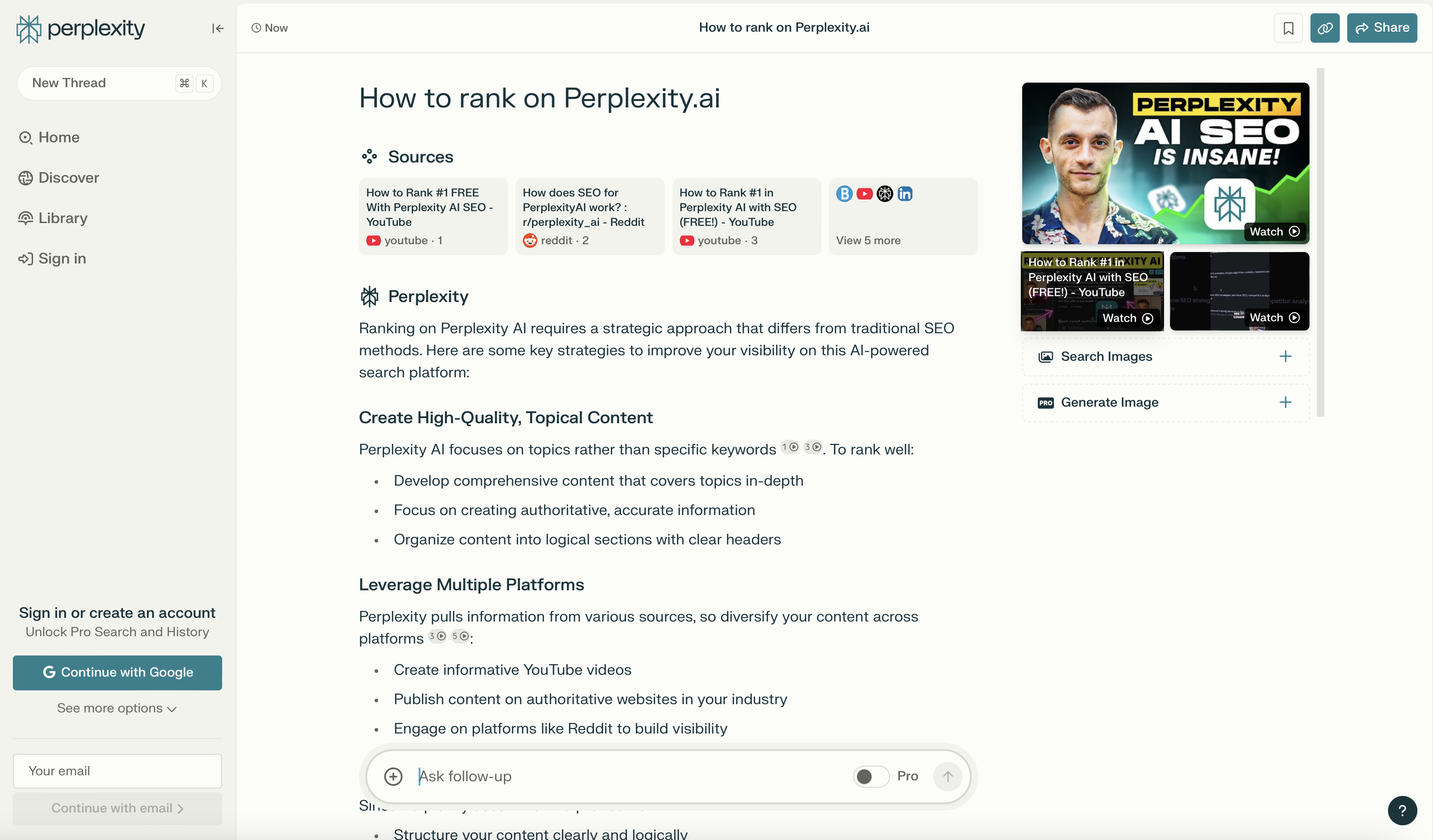Image resolution: width=1433 pixels, height=840 pixels.
Task: Watch How to Rank #1 video thumbnail
Action: [x=1092, y=291]
